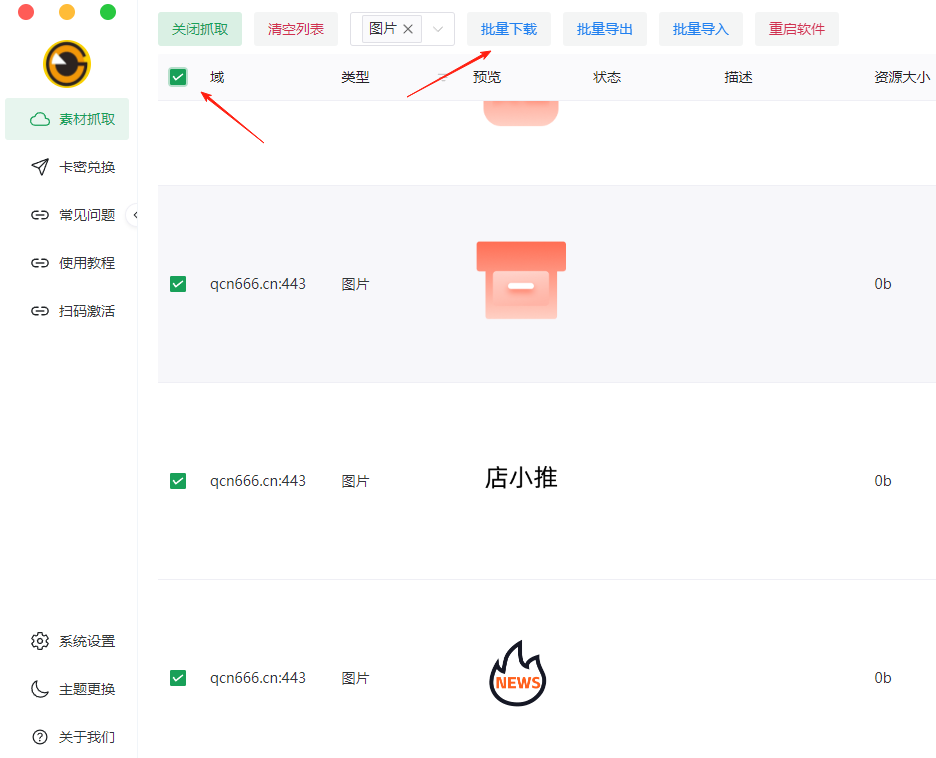Screen dimensions: 936x758
Task: Click the link icon beside 使用教程
Action: 39,262
